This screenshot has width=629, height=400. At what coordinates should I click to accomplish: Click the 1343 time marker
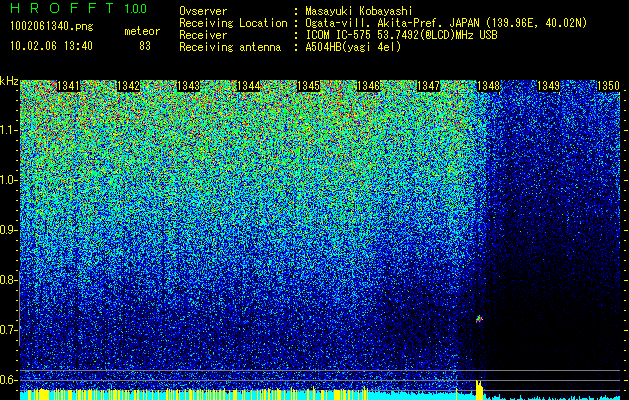(189, 86)
